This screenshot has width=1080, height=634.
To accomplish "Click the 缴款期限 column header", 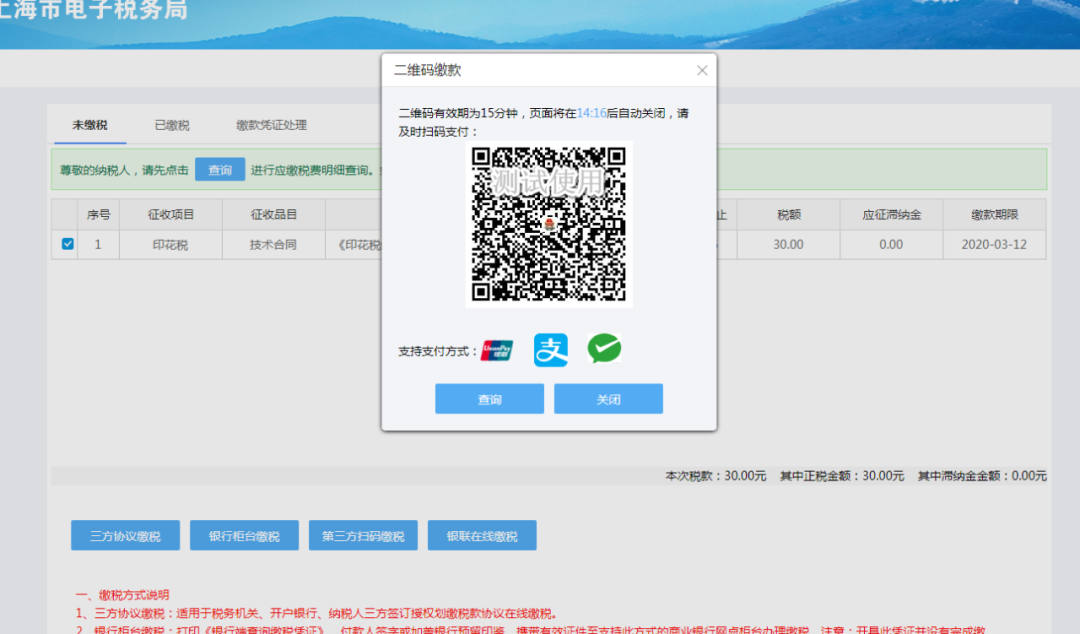I will [995, 214].
